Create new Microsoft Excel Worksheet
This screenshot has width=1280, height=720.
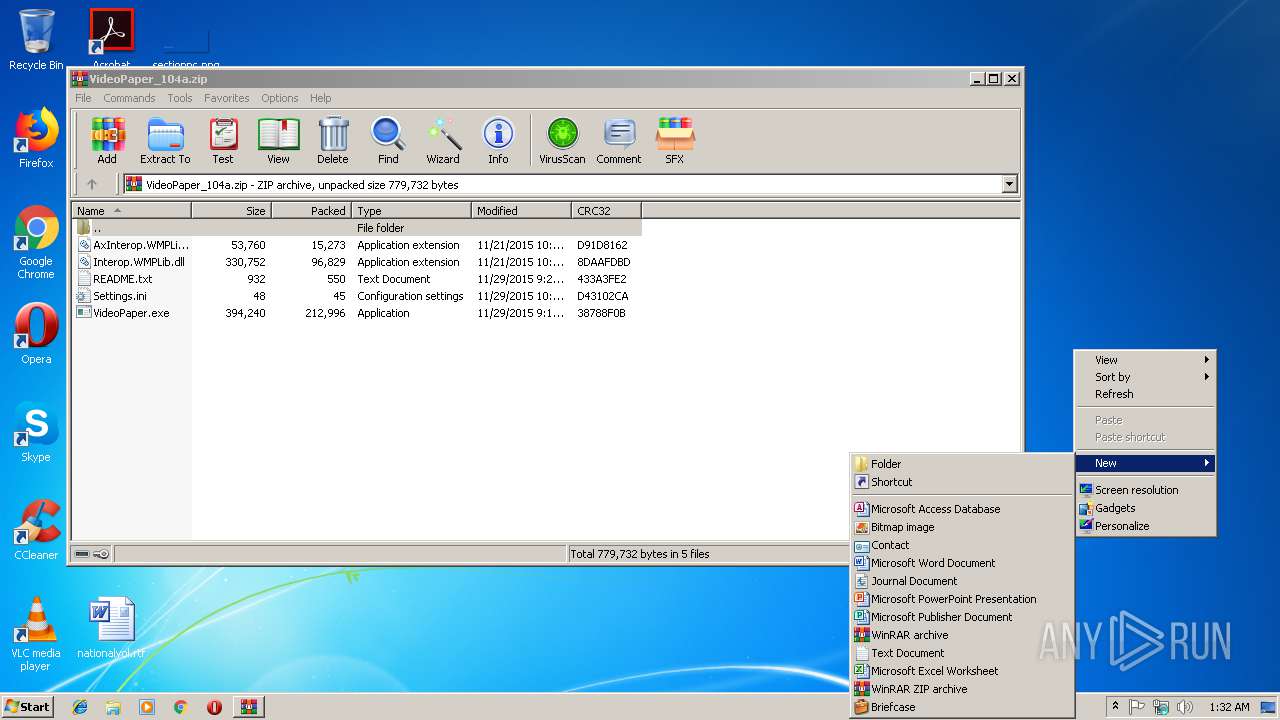tap(962, 671)
